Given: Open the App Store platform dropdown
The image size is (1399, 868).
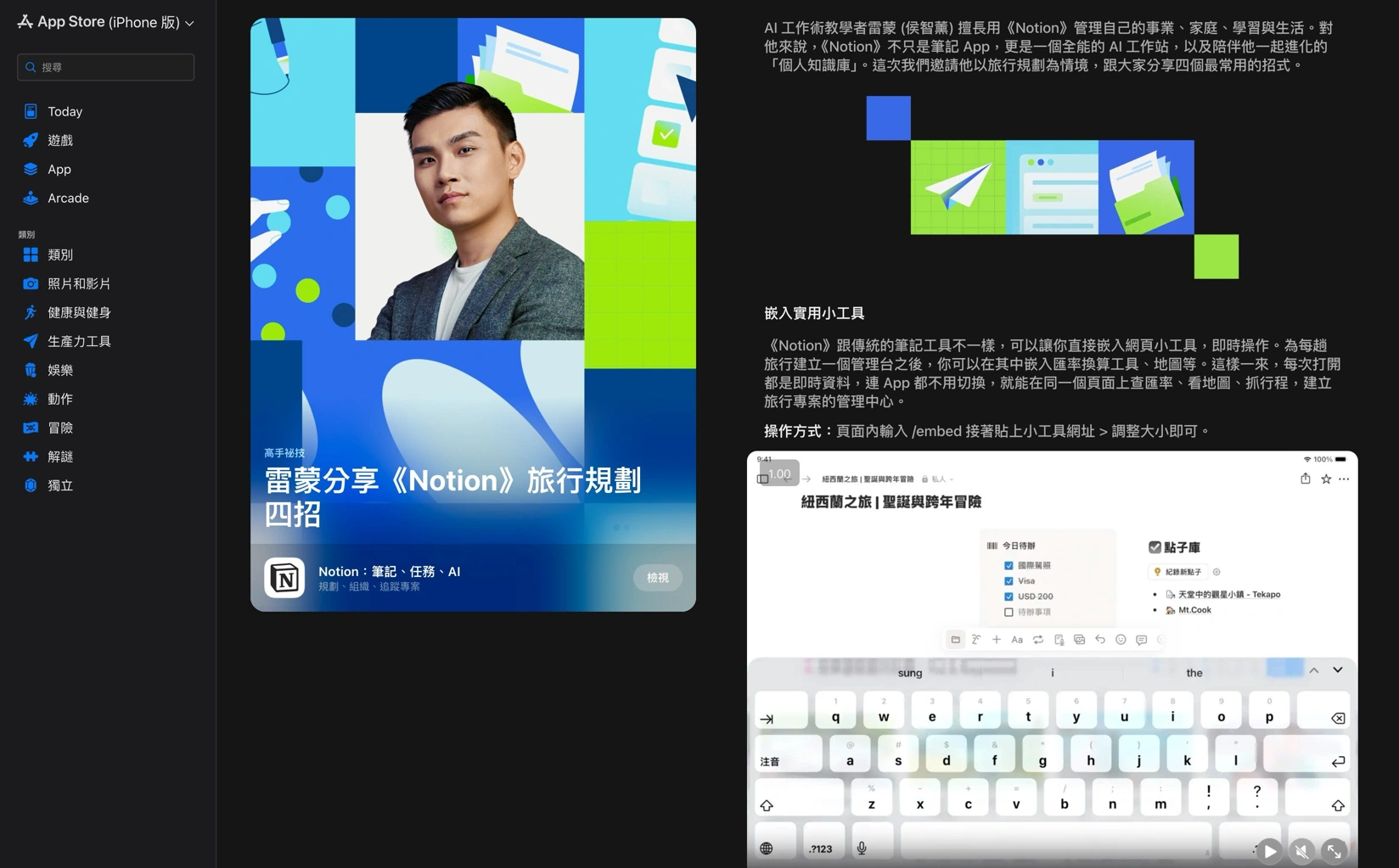Looking at the screenshot, I should [x=105, y=22].
